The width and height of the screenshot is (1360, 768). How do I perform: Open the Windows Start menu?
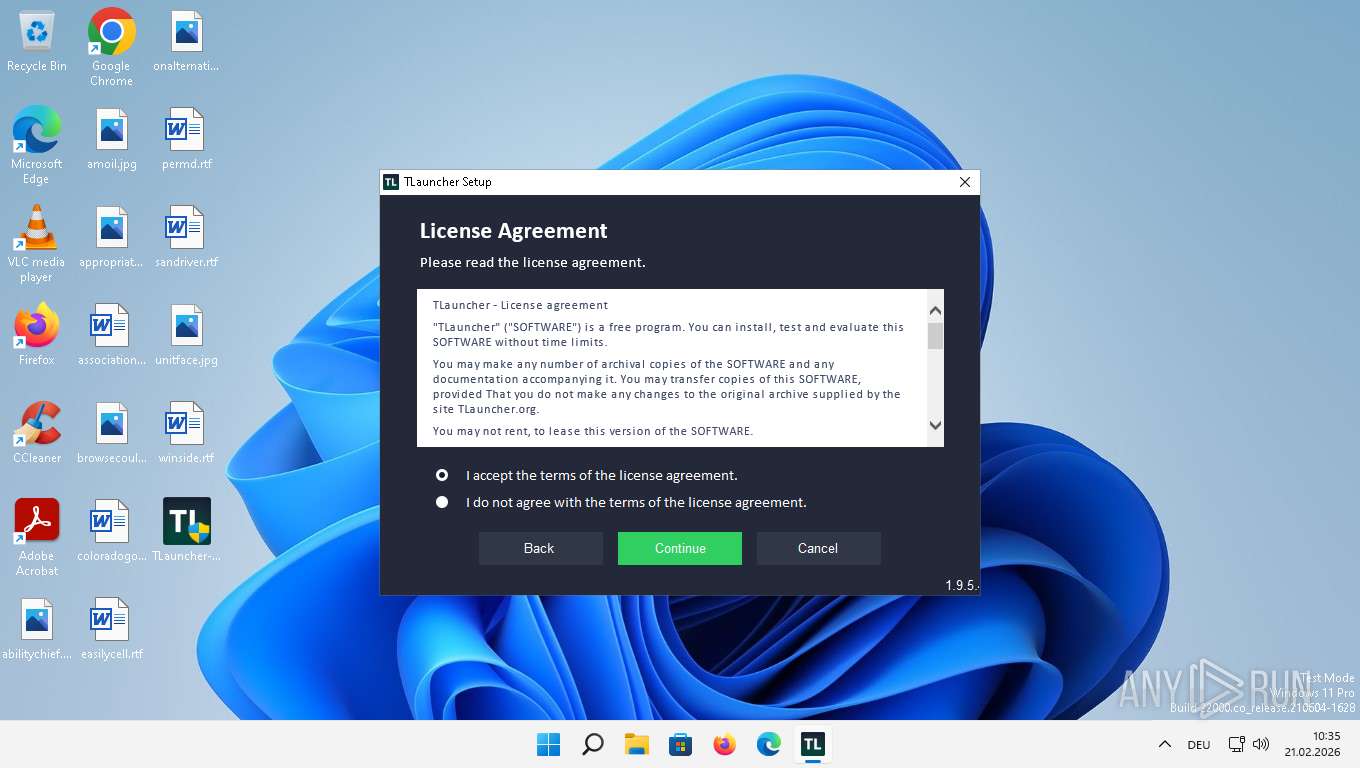(548, 744)
